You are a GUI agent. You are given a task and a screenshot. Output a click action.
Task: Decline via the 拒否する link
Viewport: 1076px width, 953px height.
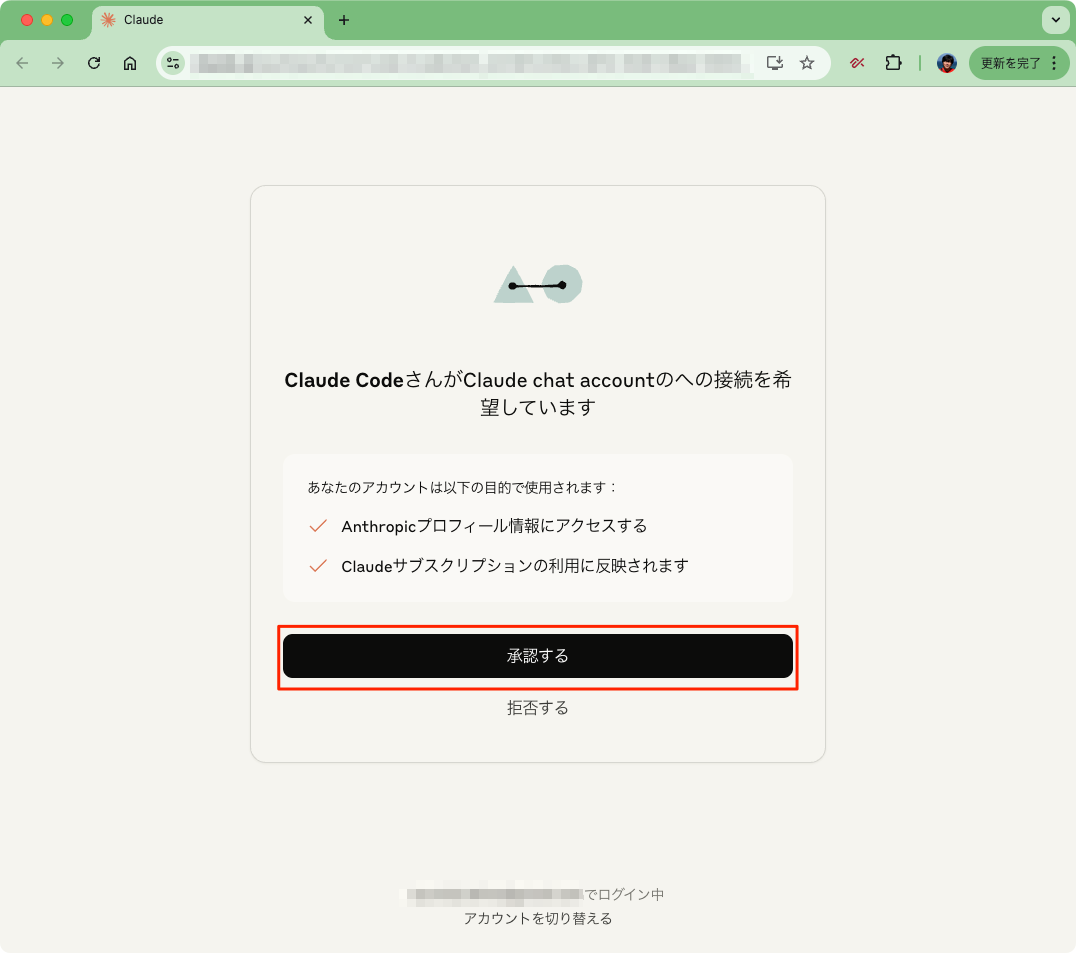click(538, 707)
